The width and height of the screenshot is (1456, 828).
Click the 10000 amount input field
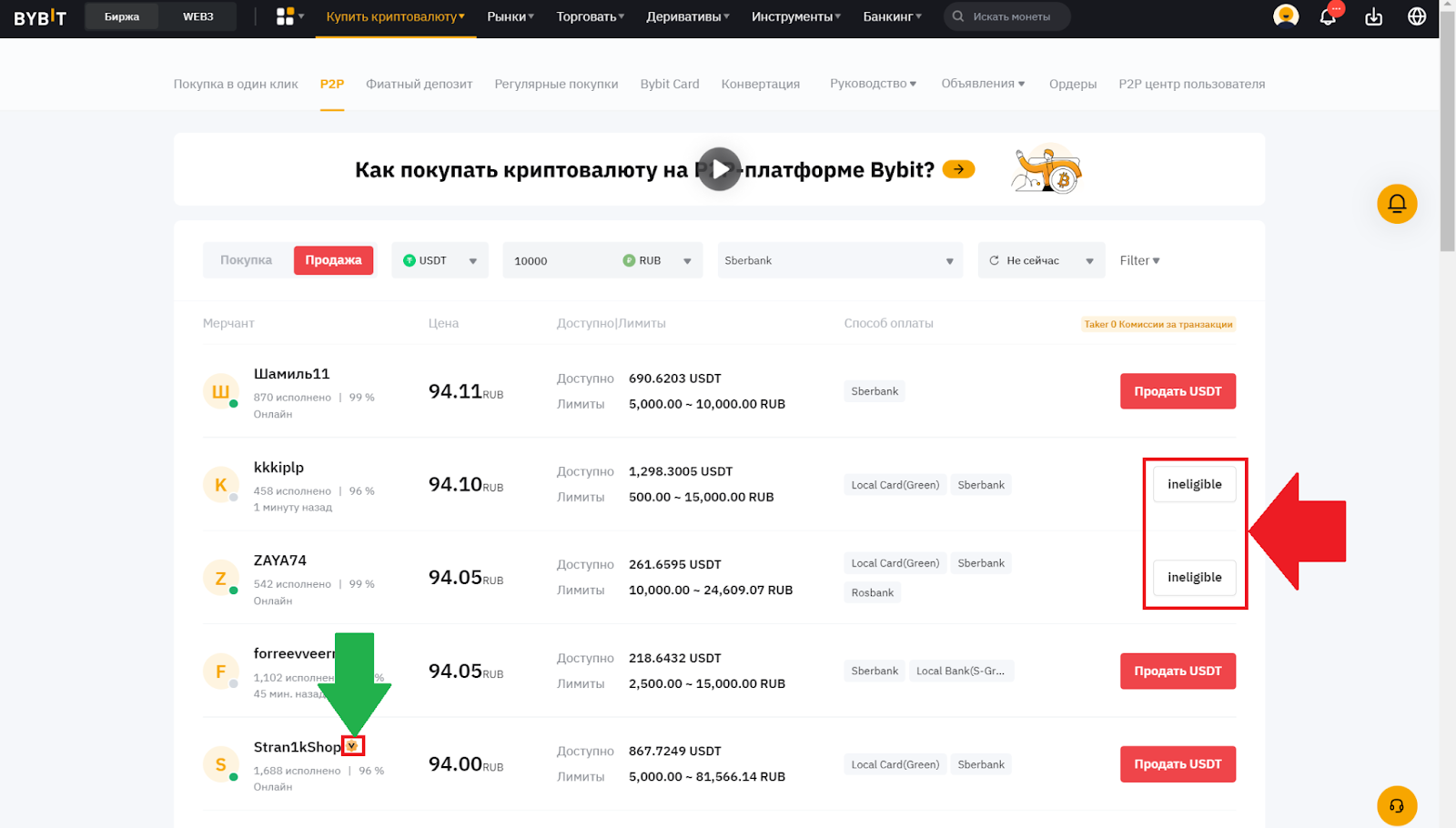click(x=561, y=260)
